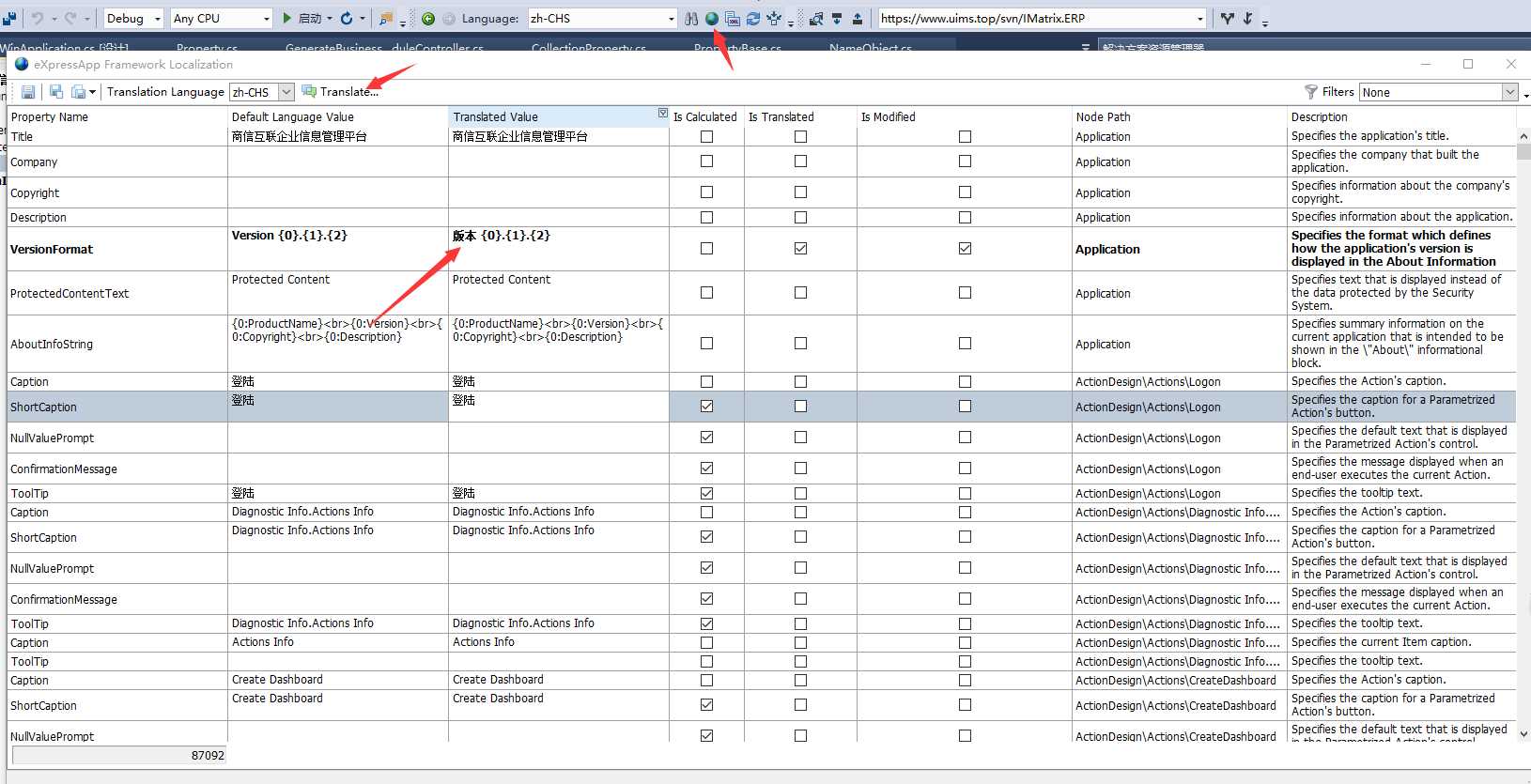Open the Translated Value column filter button
Image resolution: width=1531 pixels, height=784 pixels.
click(663, 114)
